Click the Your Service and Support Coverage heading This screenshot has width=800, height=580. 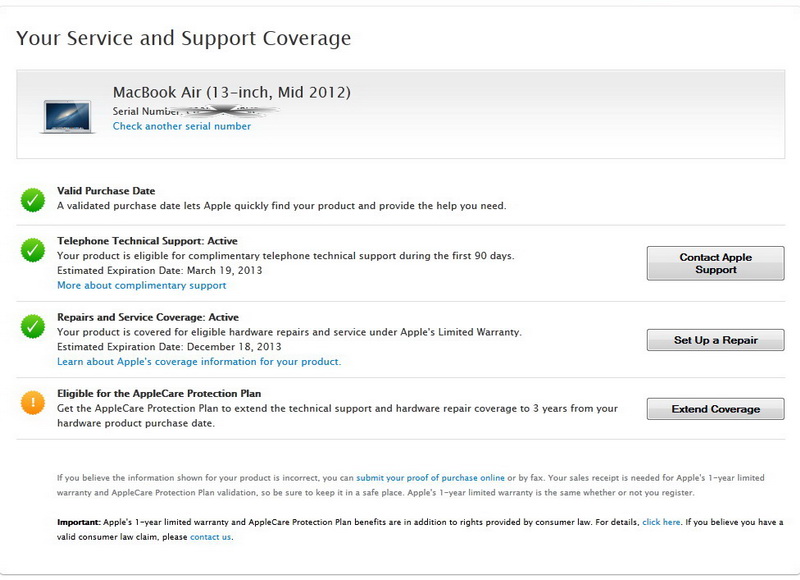coord(183,39)
